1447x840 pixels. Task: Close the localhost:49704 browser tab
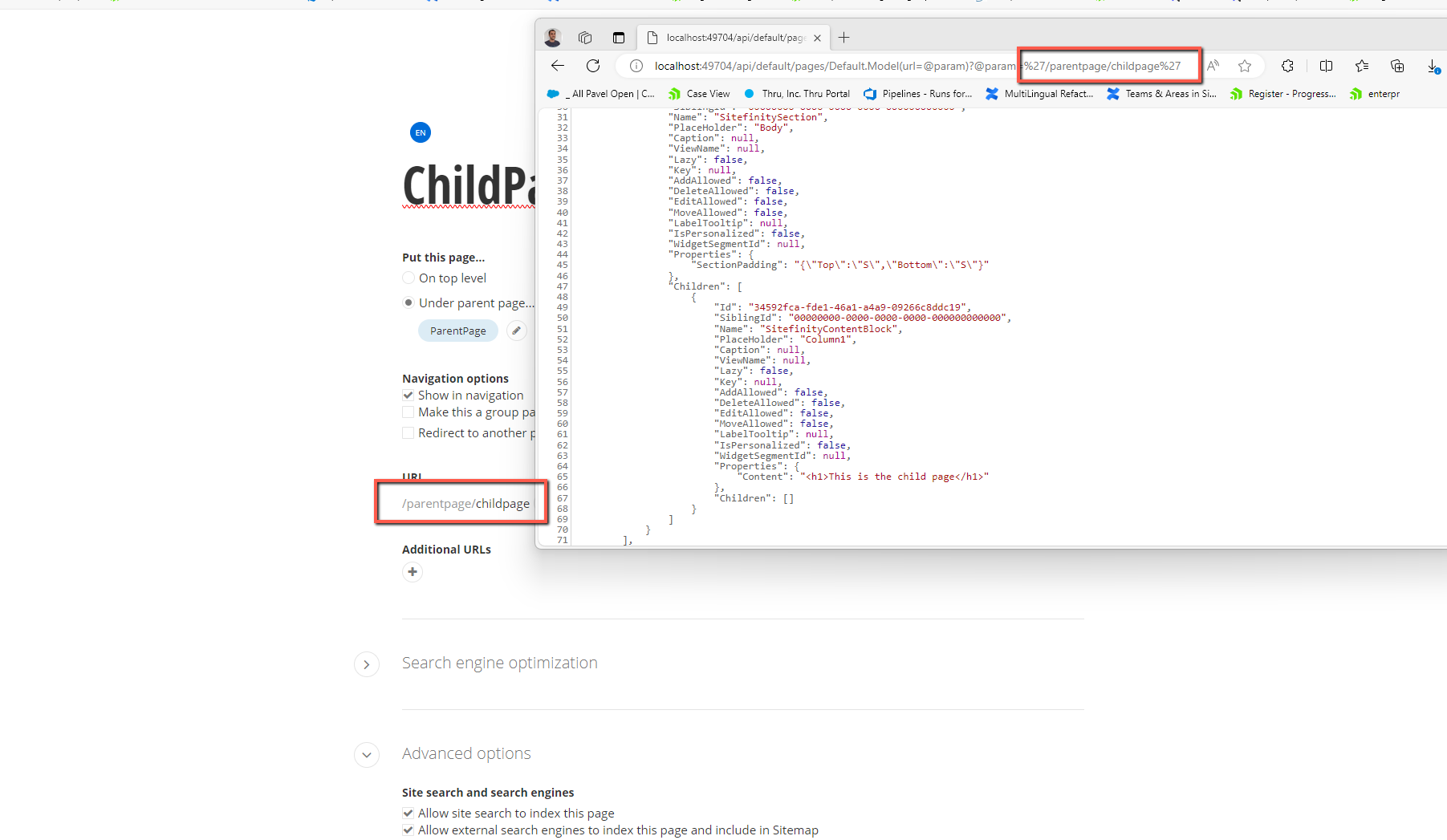817,38
